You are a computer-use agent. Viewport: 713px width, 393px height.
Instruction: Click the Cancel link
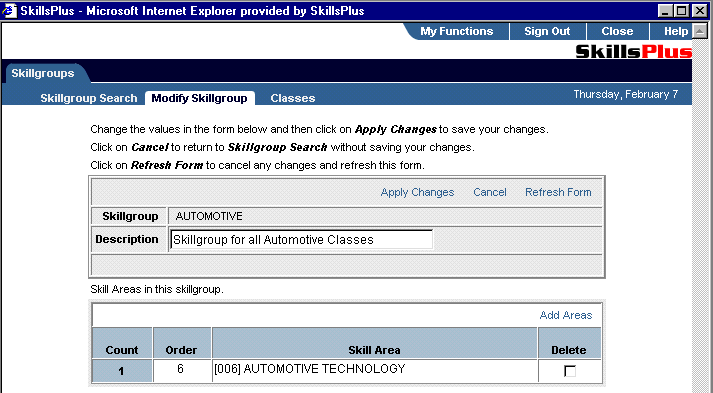coord(490,192)
